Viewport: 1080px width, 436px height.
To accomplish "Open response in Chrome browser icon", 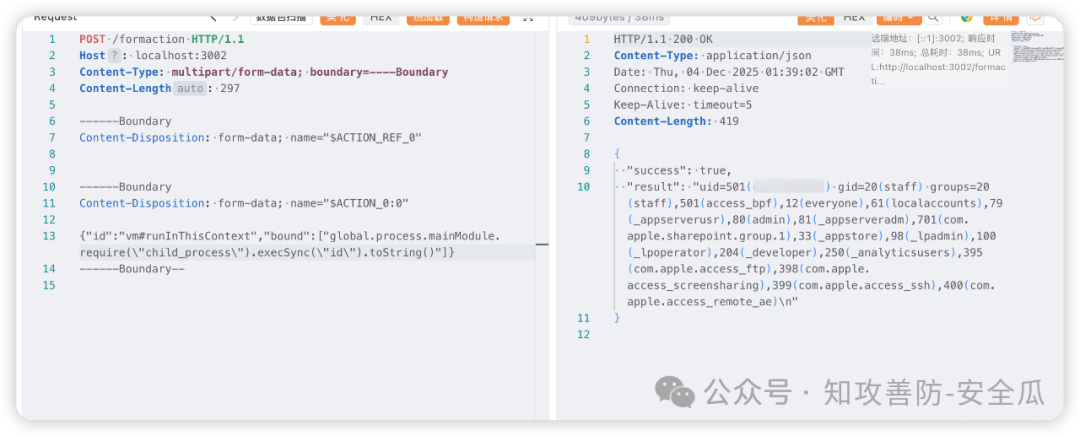I will (967, 18).
